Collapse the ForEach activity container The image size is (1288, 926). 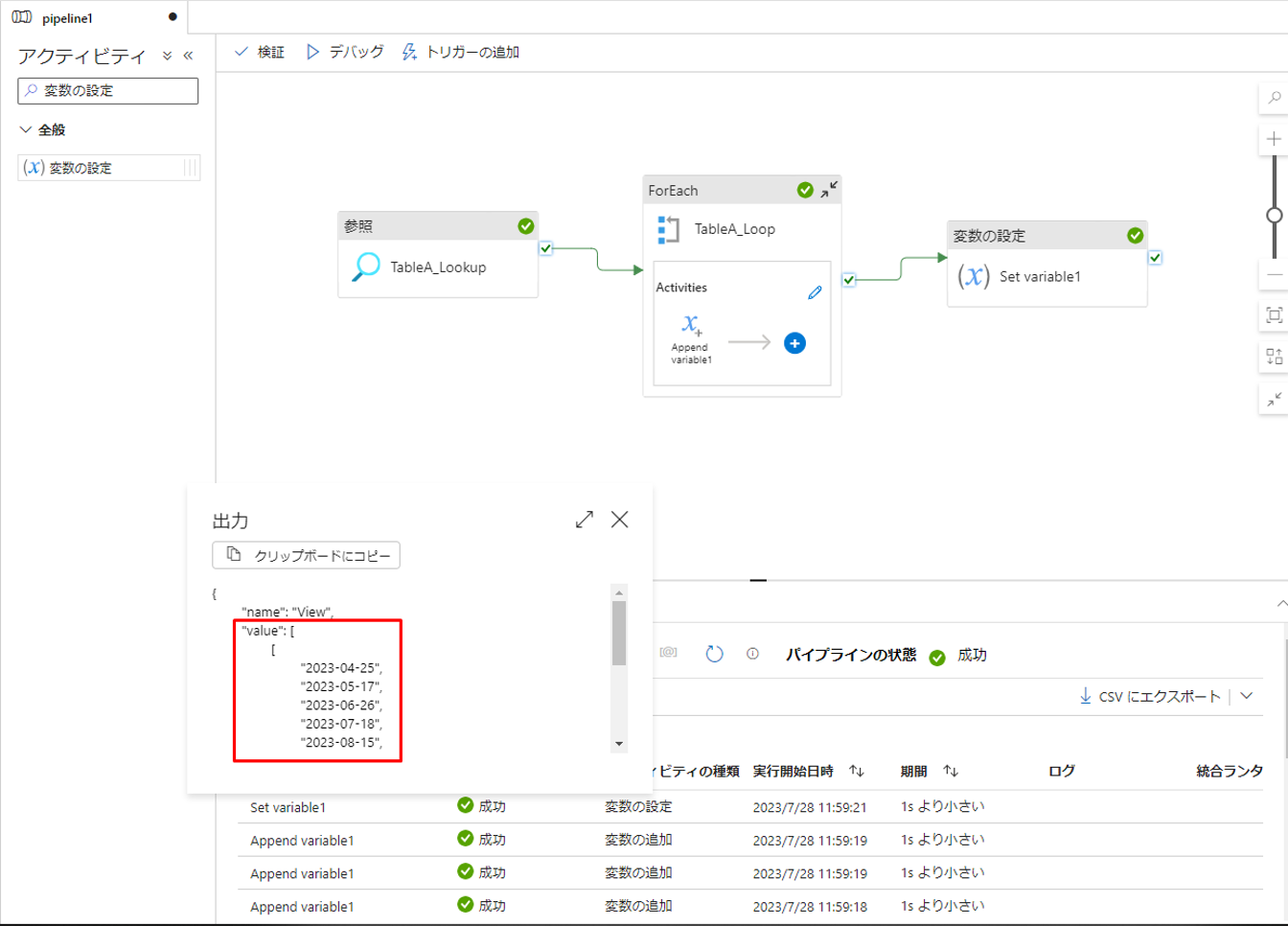point(829,189)
